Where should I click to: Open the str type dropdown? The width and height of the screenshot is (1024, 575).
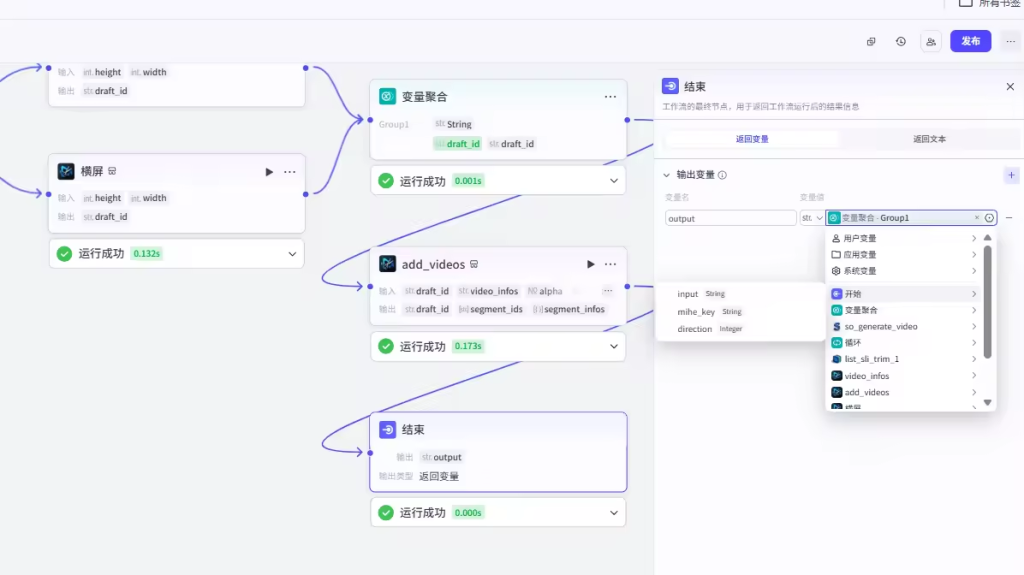click(x=811, y=218)
